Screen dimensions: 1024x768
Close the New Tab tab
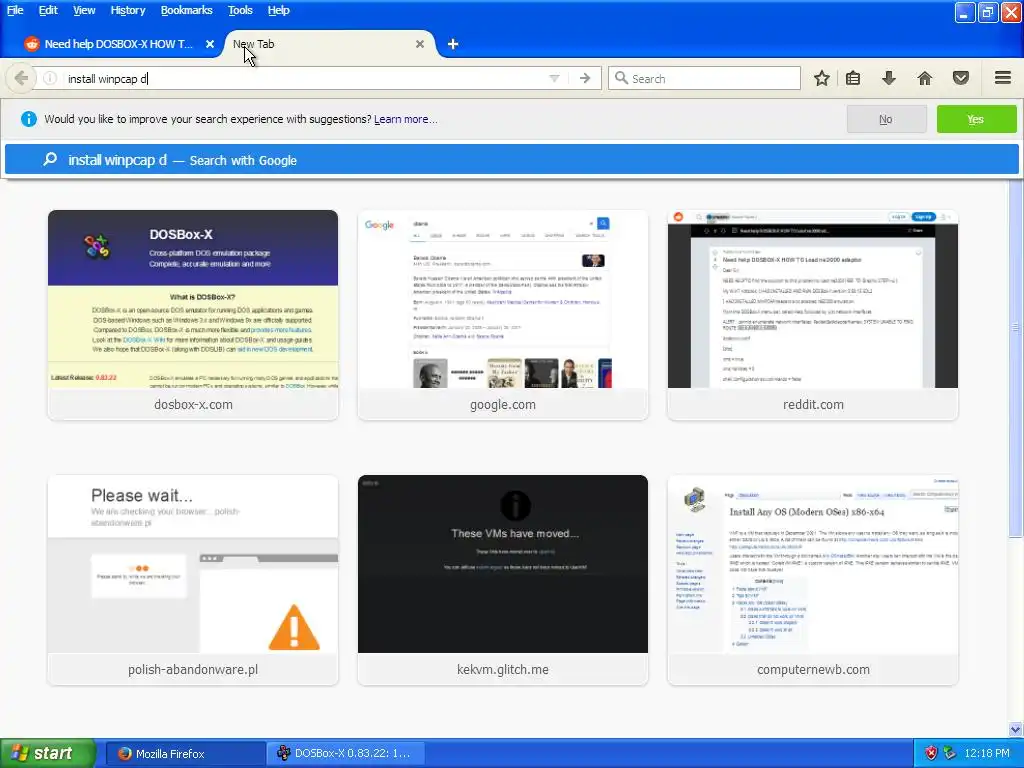point(420,44)
